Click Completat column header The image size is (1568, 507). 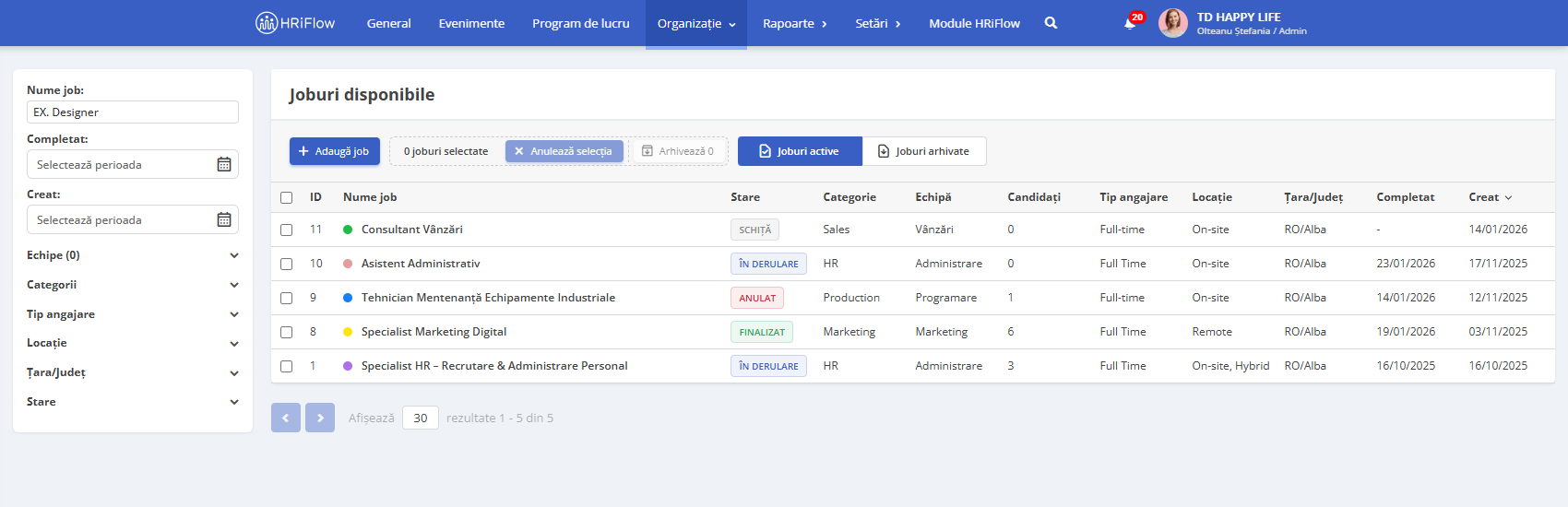click(1406, 197)
